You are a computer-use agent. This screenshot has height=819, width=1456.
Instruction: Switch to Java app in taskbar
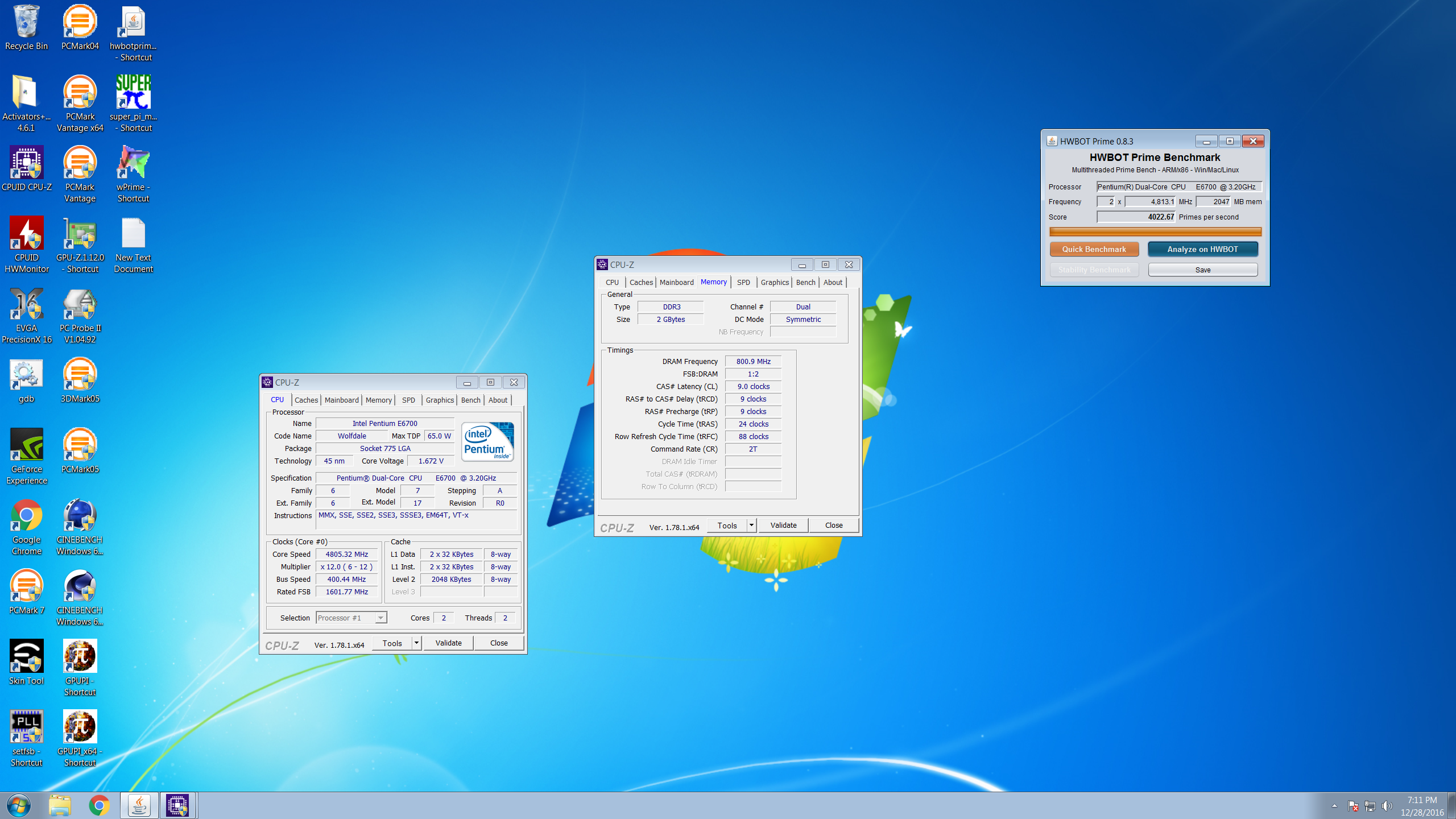tap(139, 805)
